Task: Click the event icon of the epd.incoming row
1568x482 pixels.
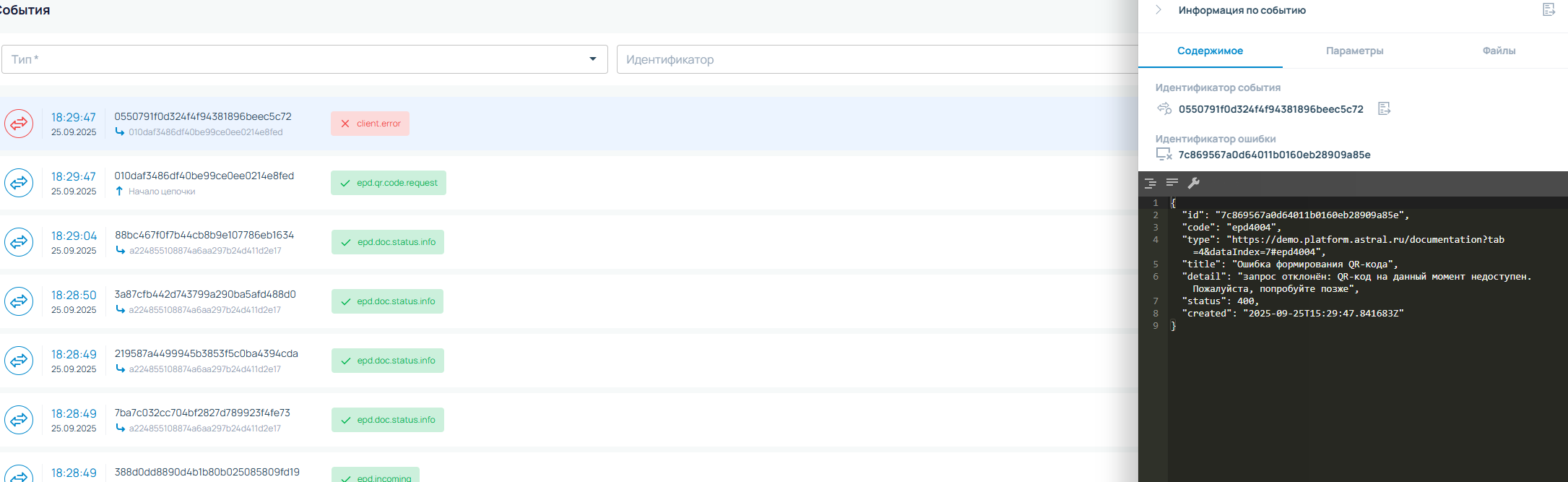Action: [x=19, y=474]
